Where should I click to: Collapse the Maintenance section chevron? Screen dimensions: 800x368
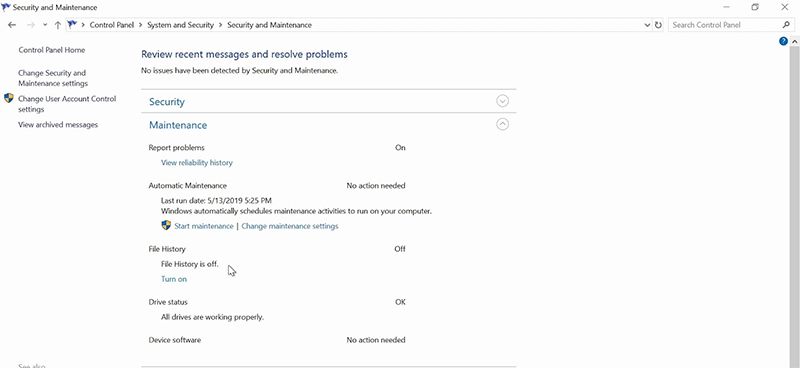click(503, 124)
